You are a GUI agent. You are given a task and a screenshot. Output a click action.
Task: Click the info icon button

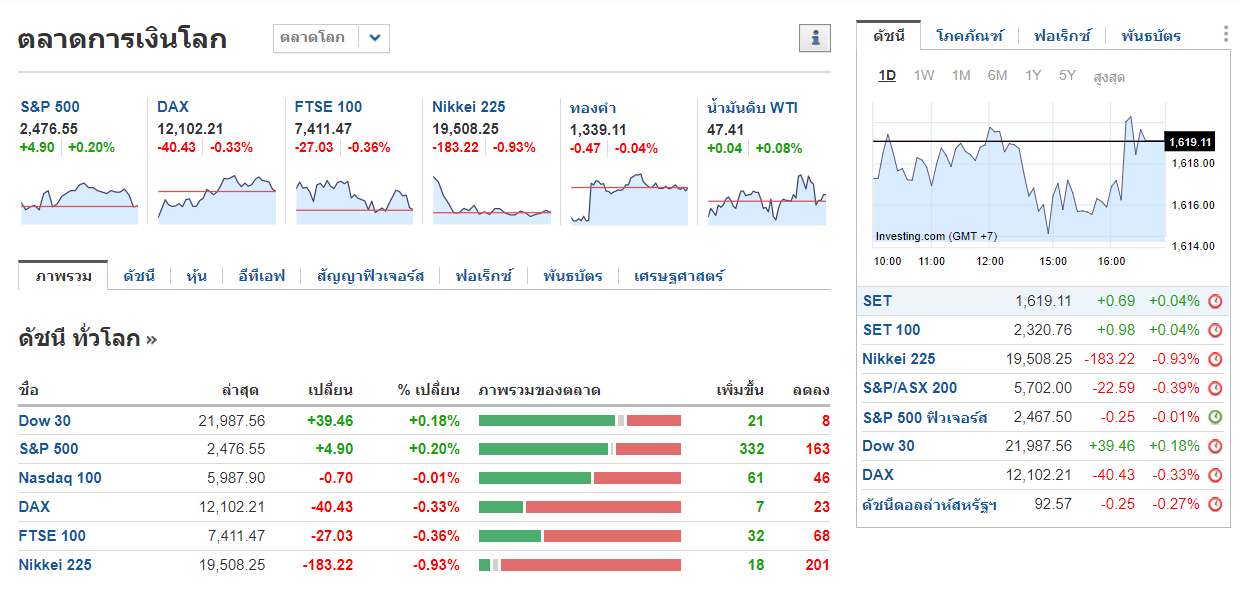[815, 38]
